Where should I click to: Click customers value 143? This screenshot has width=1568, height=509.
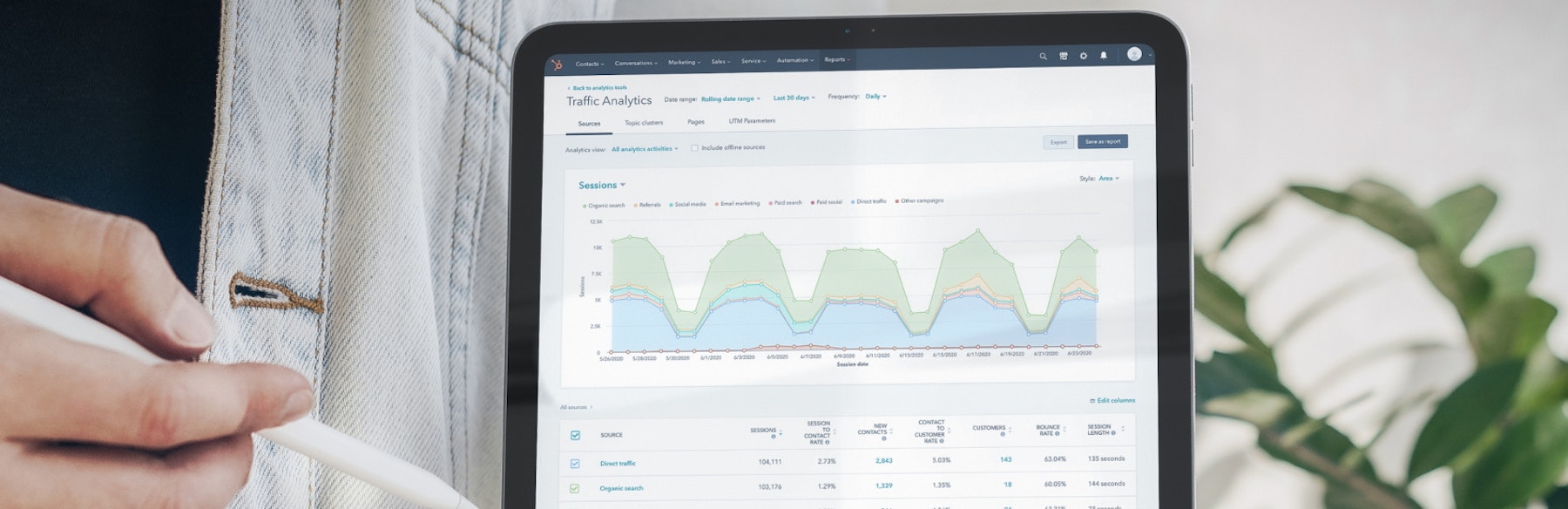[x=1005, y=459]
